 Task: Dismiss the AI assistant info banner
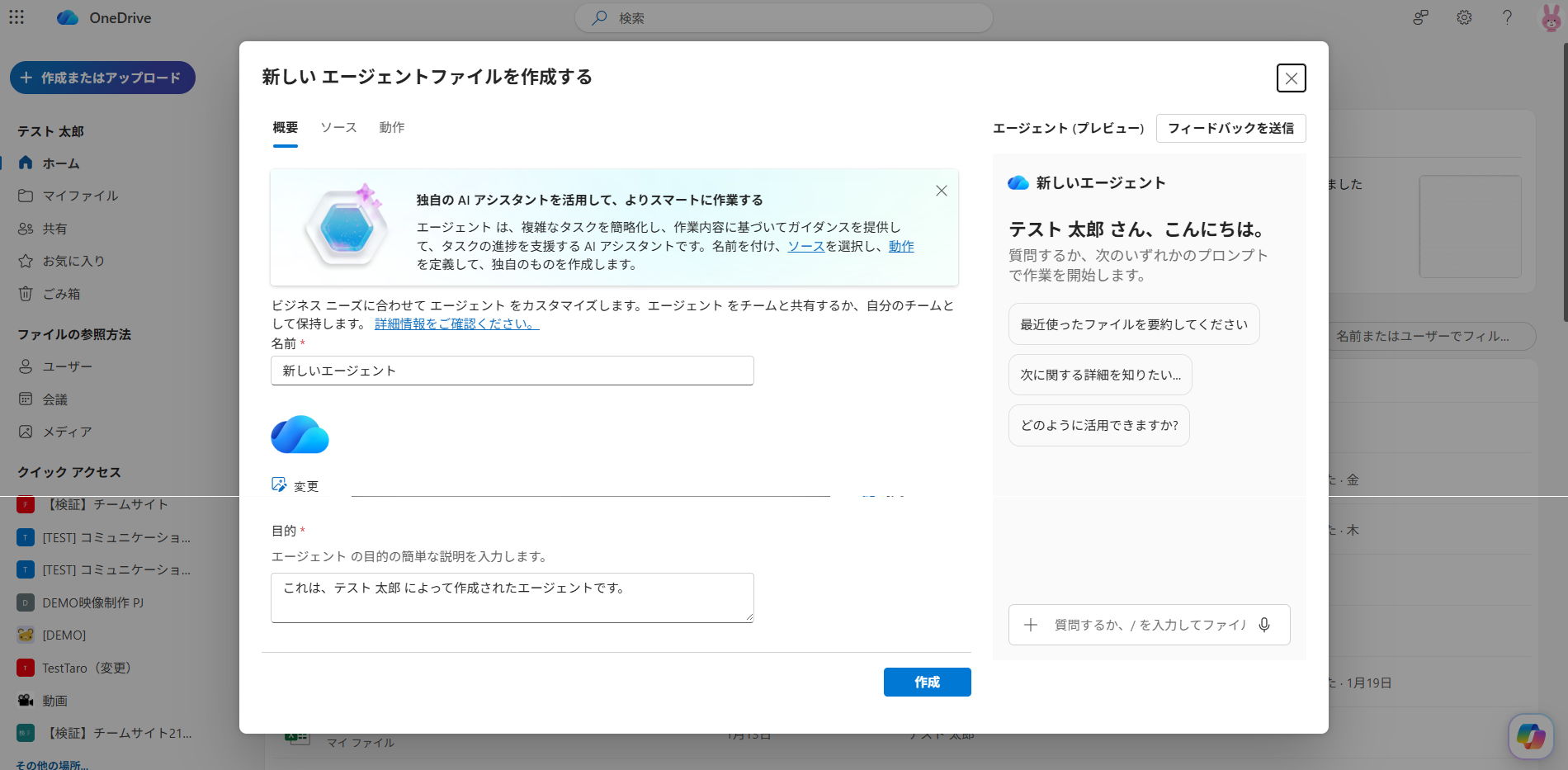(x=941, y=191)
